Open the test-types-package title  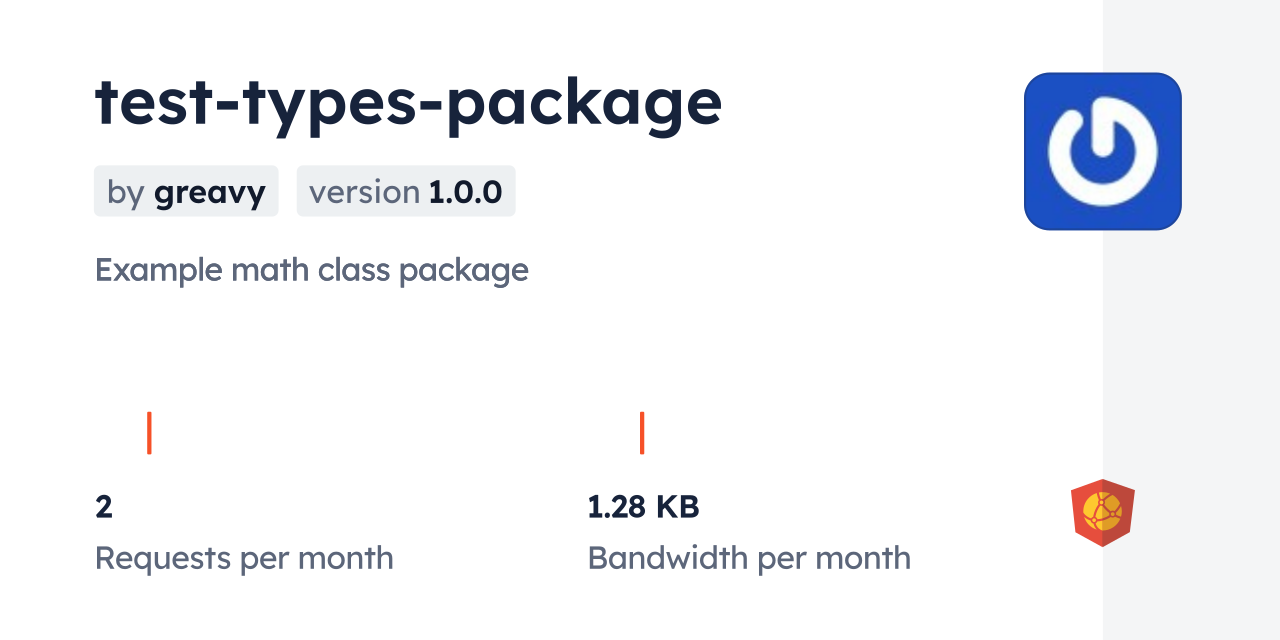click(408, 102)
